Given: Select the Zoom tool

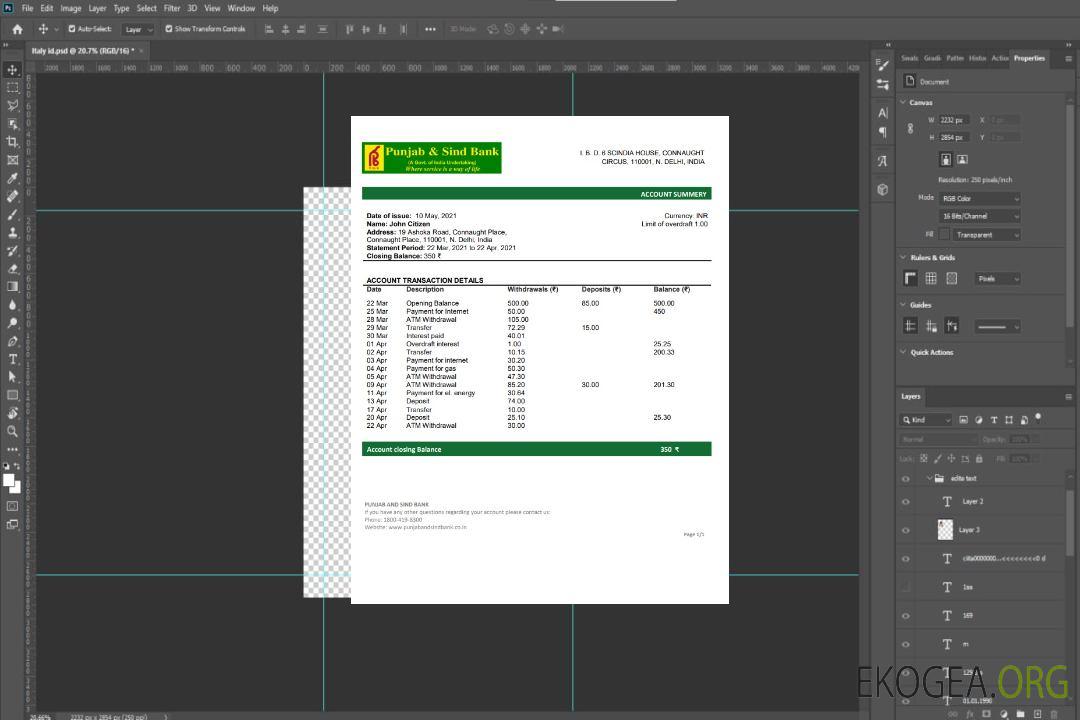Looking at the screenshot, I should [x=12, y=432].
